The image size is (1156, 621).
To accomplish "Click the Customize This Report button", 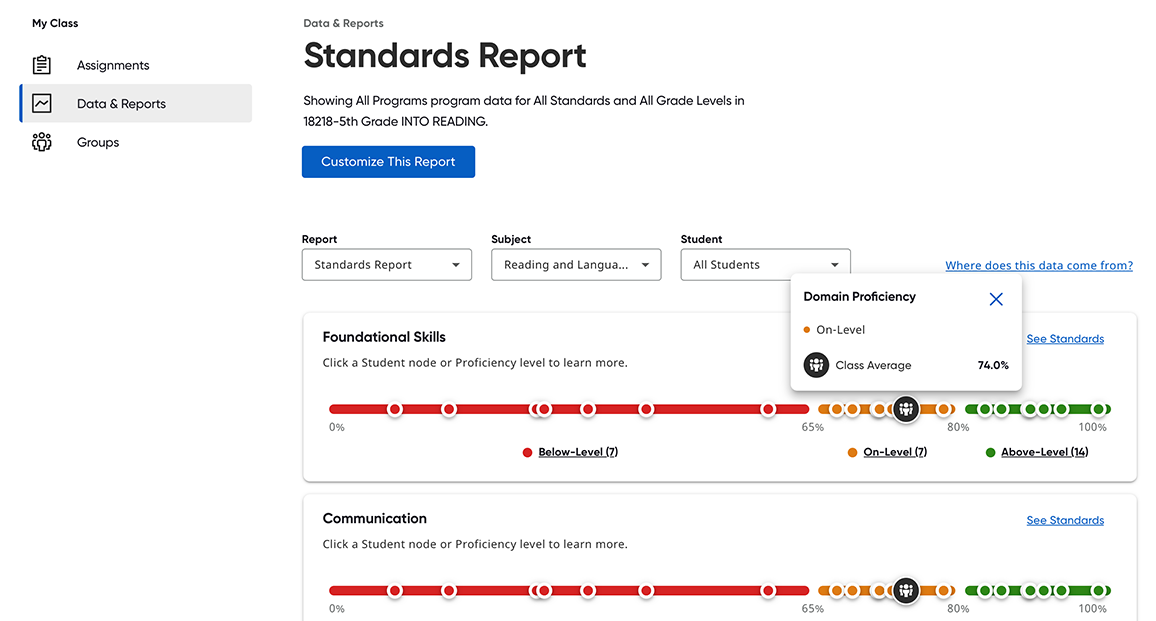I will (388, 162).
